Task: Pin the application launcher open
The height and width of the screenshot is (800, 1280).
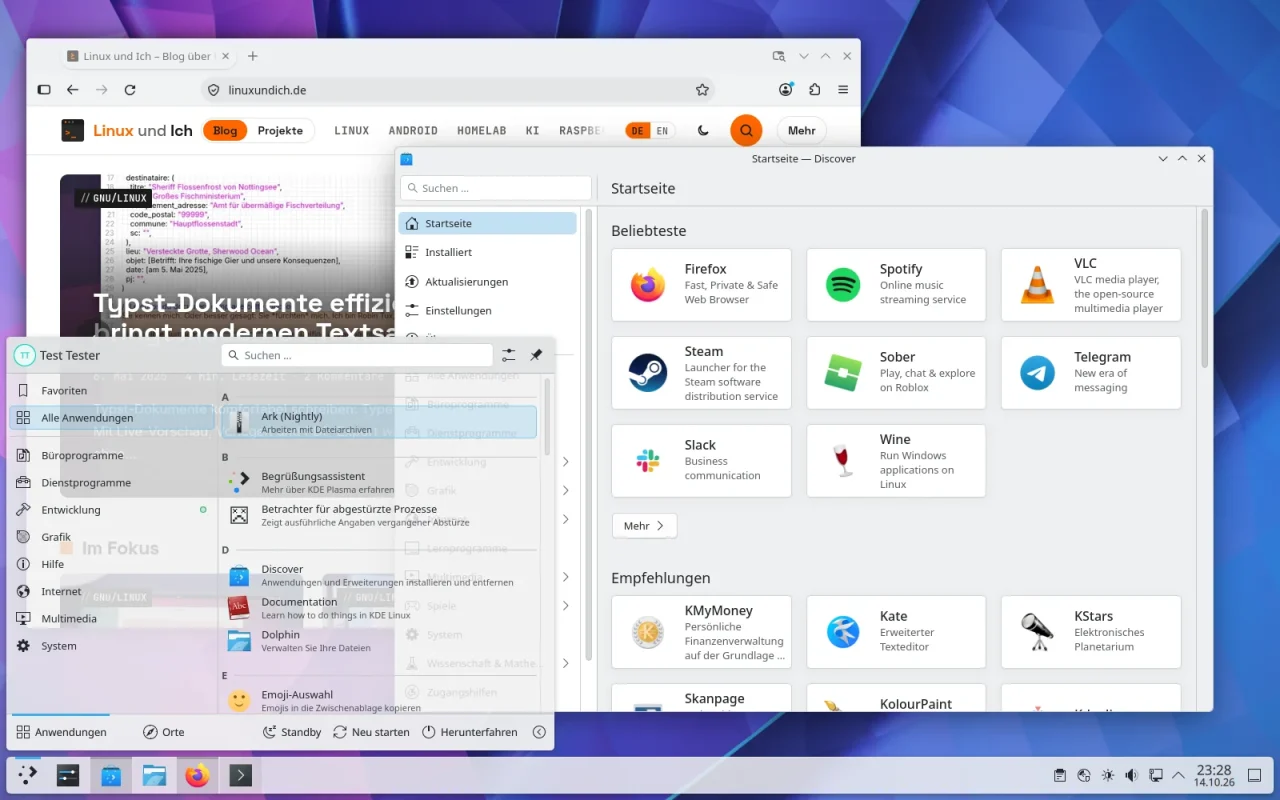Action: 536,355
